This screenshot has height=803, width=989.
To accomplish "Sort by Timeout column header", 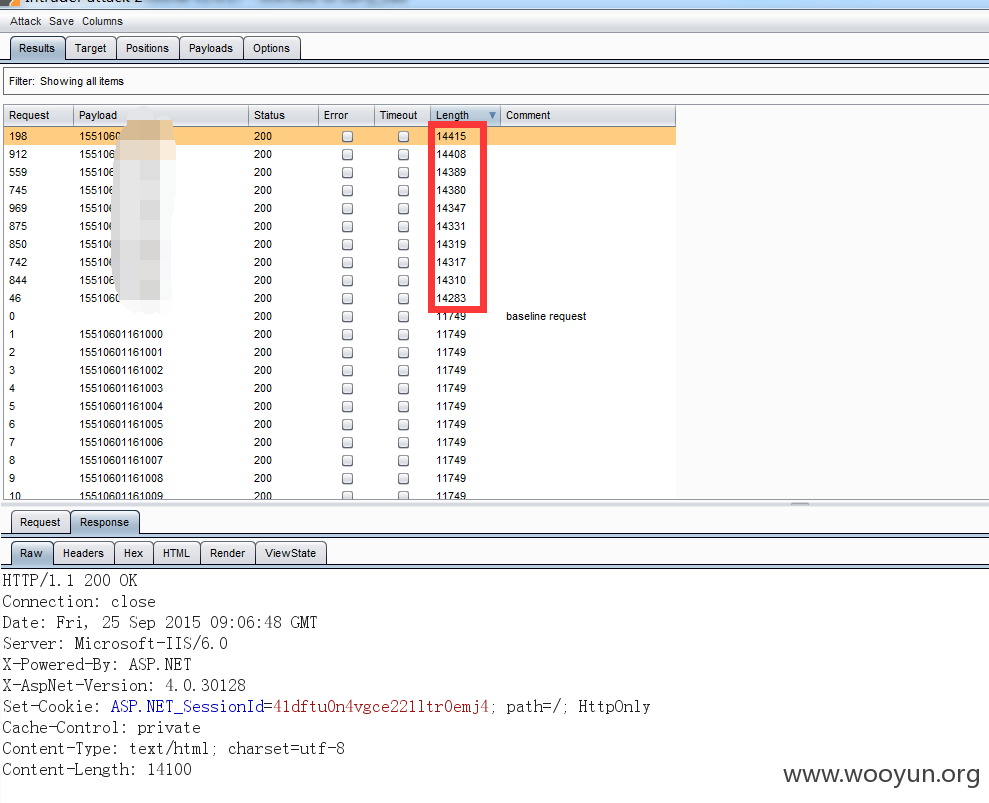I will point(402,115).
